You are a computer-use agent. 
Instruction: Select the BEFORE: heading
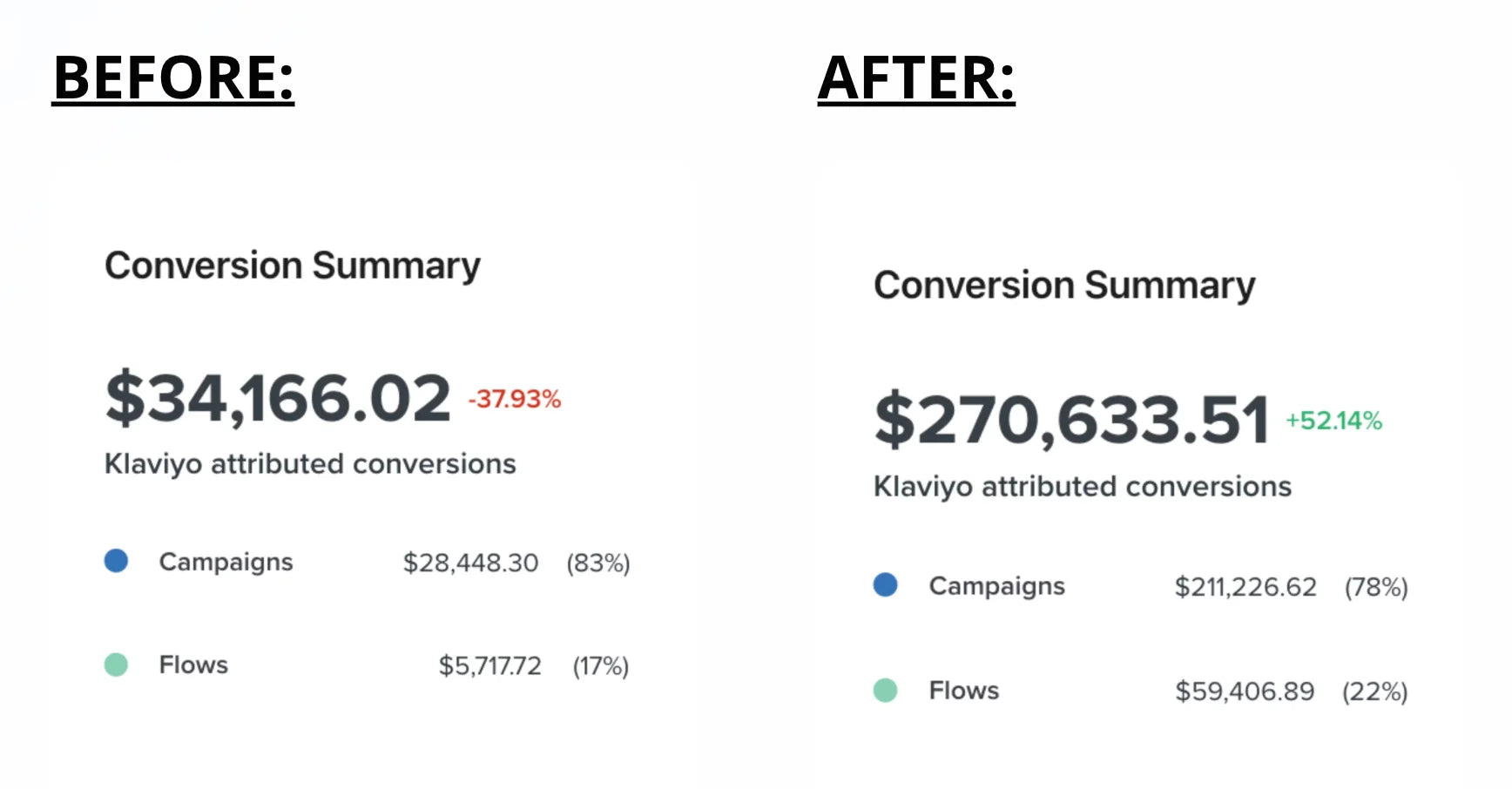pos(173,78)
